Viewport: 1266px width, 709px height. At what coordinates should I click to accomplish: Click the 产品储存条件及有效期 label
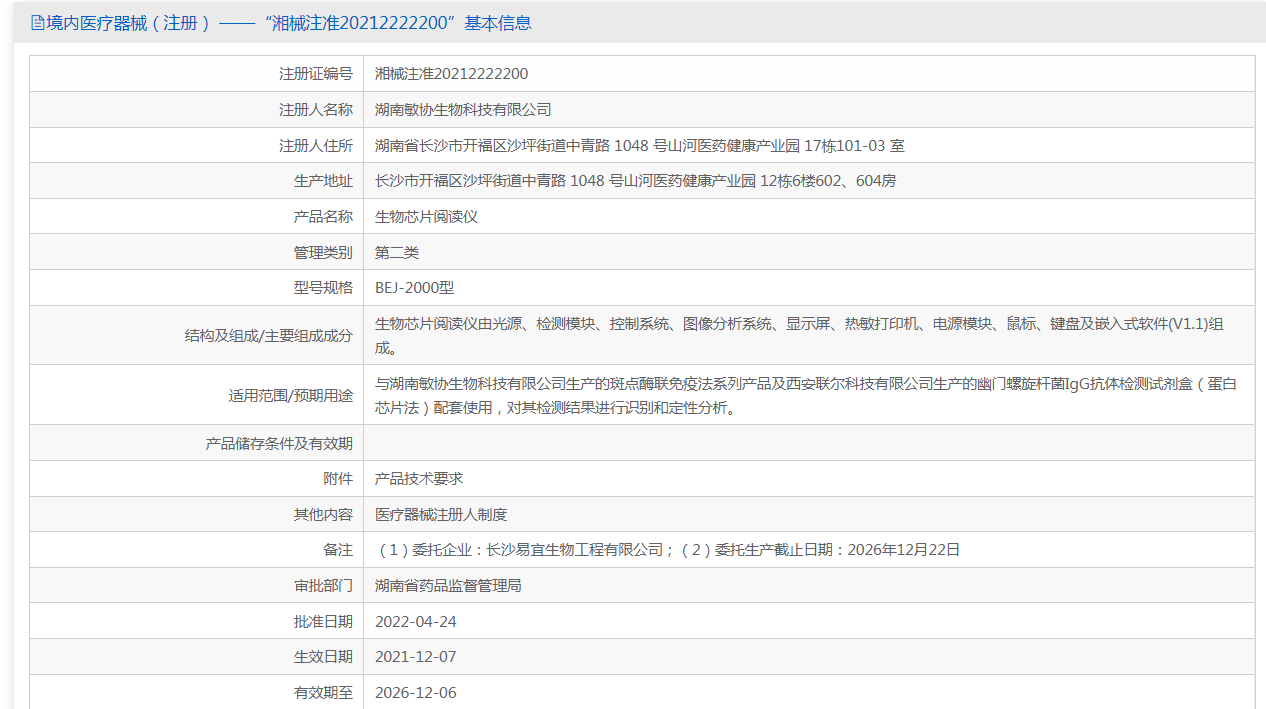tap(279, 444)
